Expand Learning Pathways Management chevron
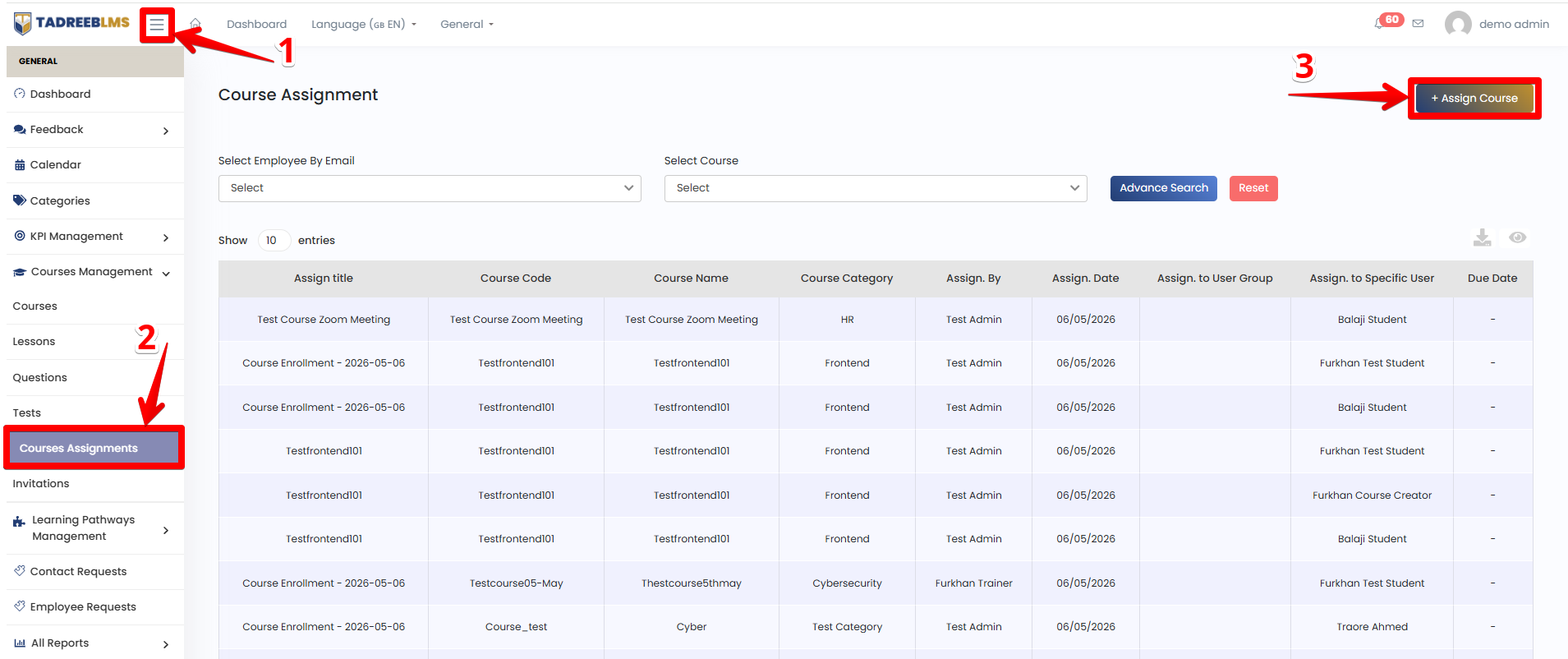Image resolution: width=1568 pixels, height=659 pixels. pos(166,530)
